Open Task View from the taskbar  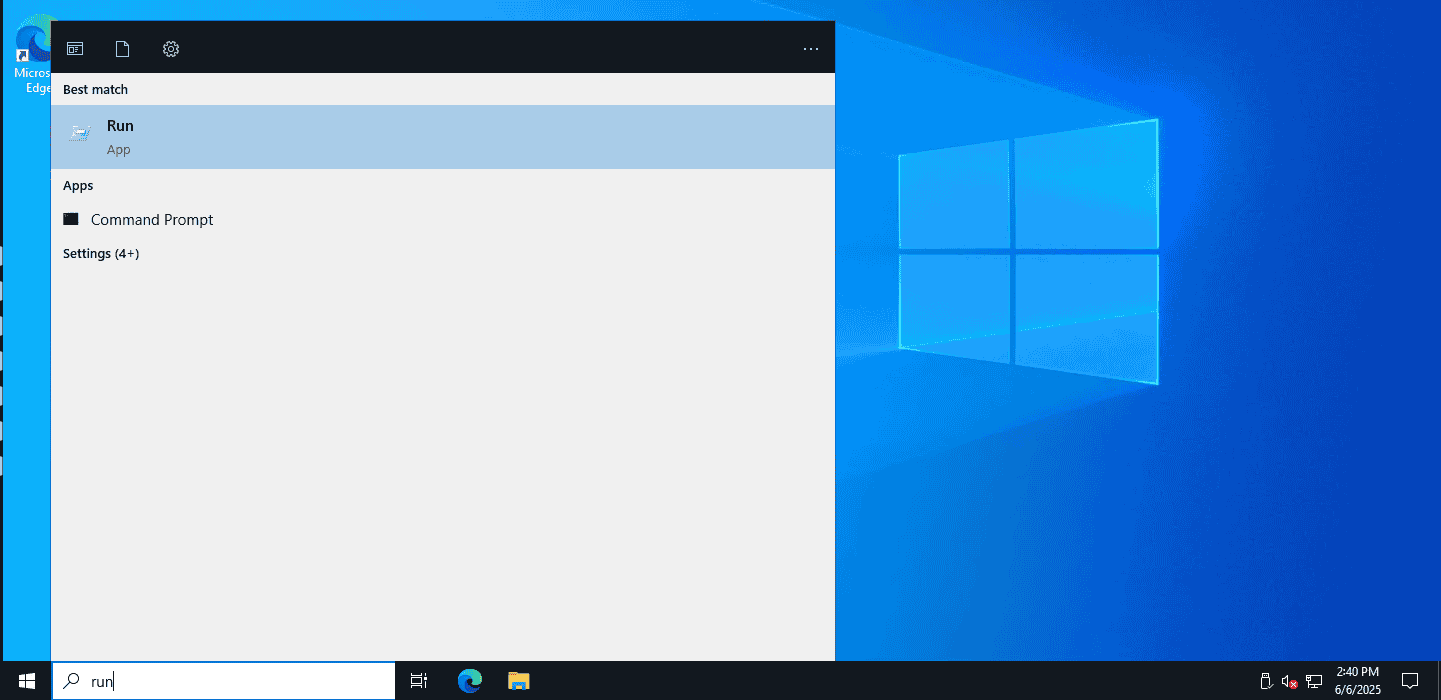pos(420,681)
